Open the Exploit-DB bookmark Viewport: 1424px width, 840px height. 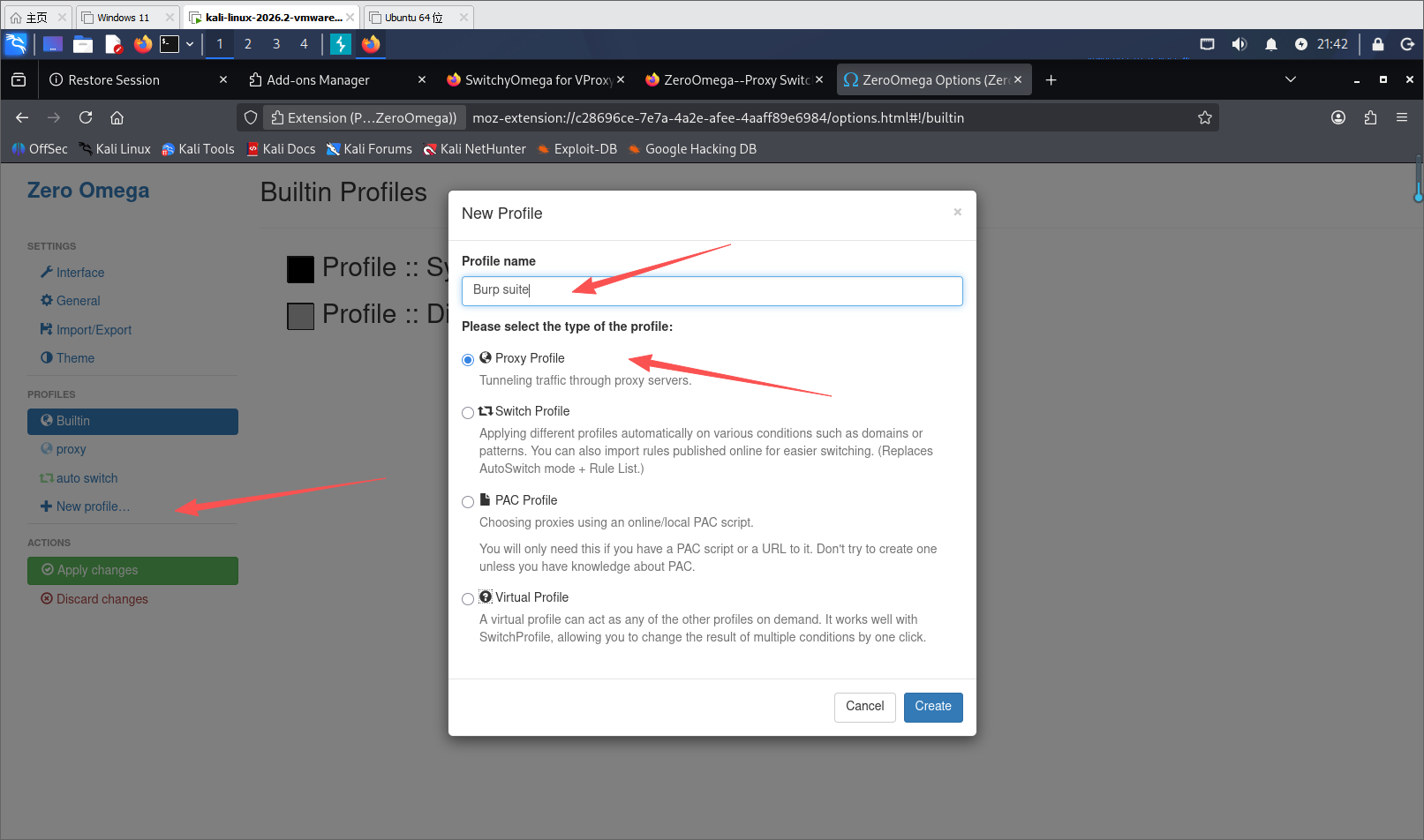[576, 149]
